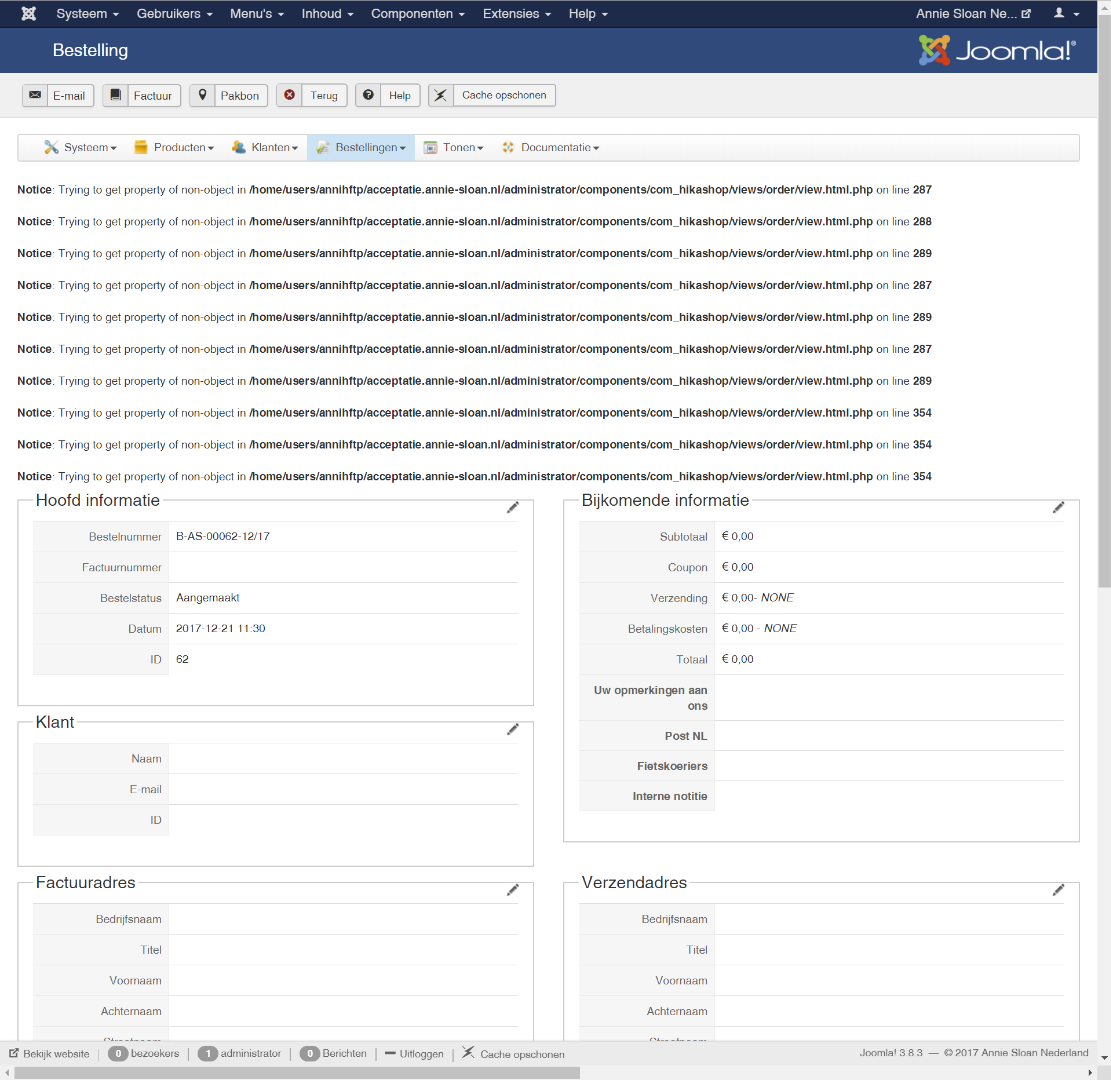
Task: Click the Factuur toolbar button
Action: pos(142,95)
